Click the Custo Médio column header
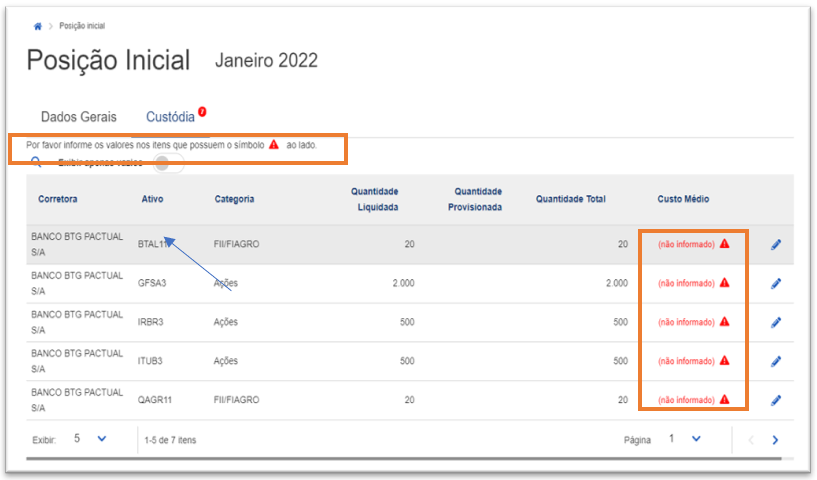Viewport: 817px width, 480px height. pos(683,199)
